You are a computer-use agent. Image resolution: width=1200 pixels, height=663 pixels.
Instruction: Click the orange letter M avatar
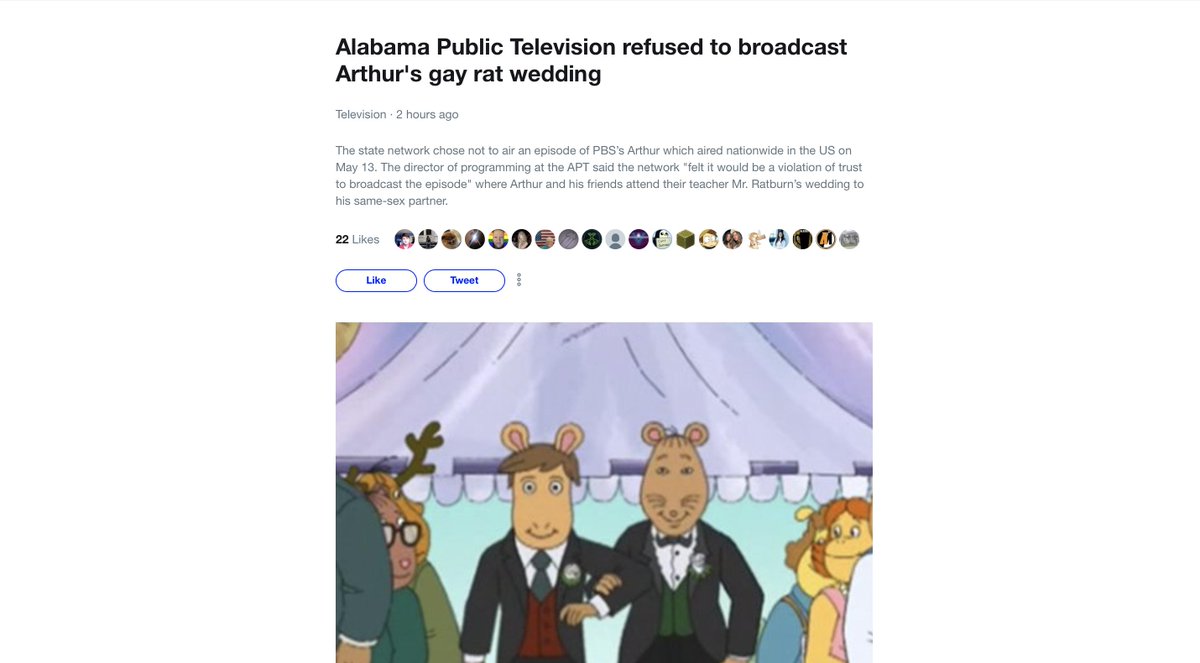click(826, 239)
